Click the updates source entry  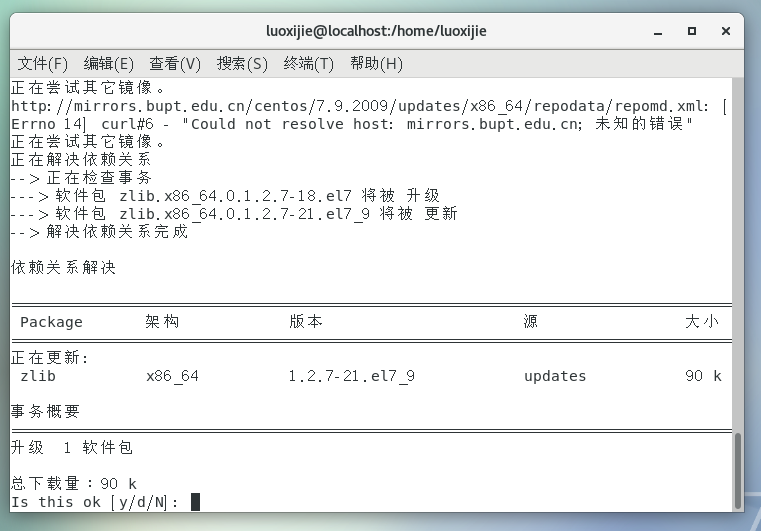(x=555, y=376)
